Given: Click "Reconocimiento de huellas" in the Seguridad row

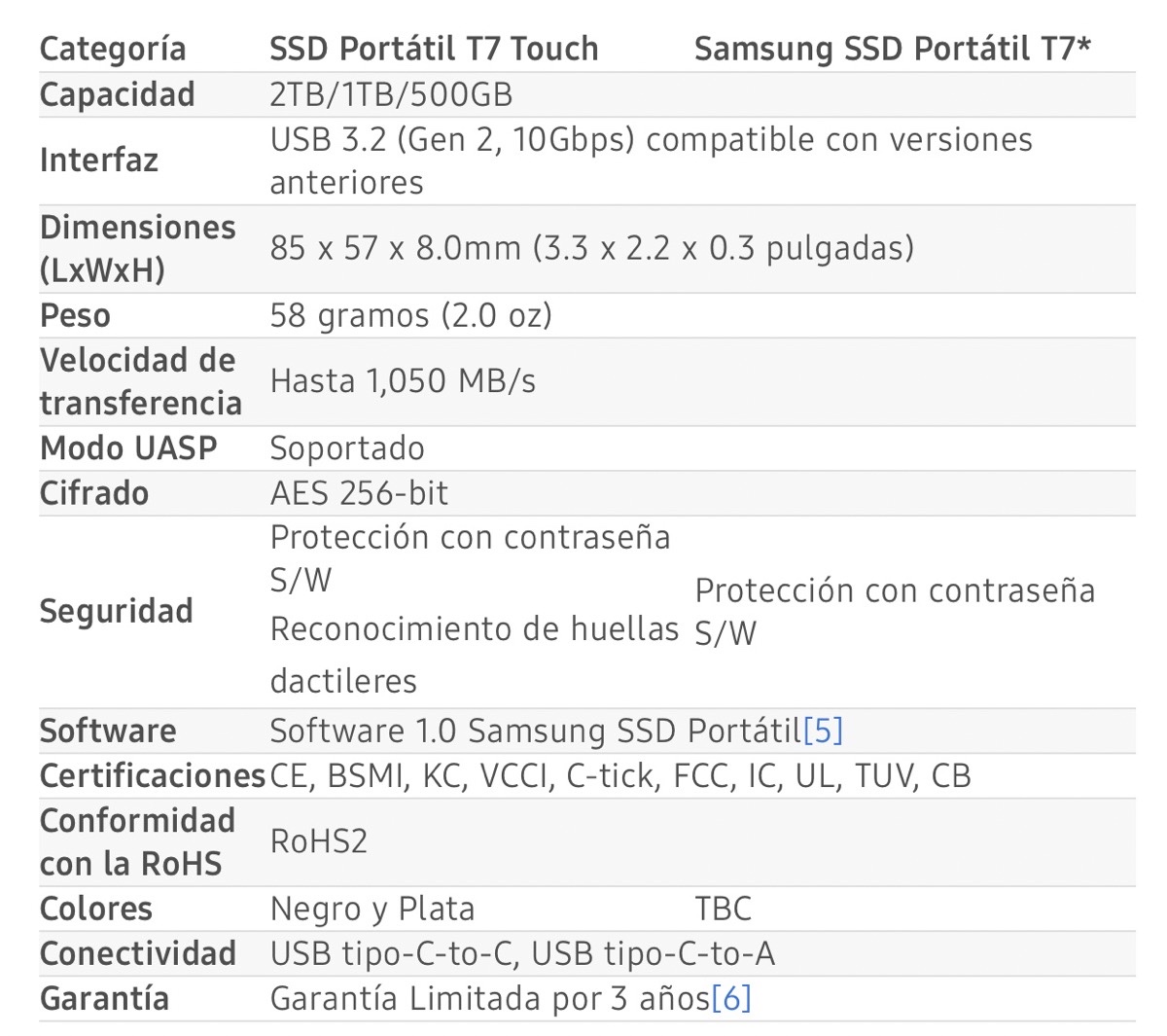Looking at the screenshot, I should (x=474, y=630).
